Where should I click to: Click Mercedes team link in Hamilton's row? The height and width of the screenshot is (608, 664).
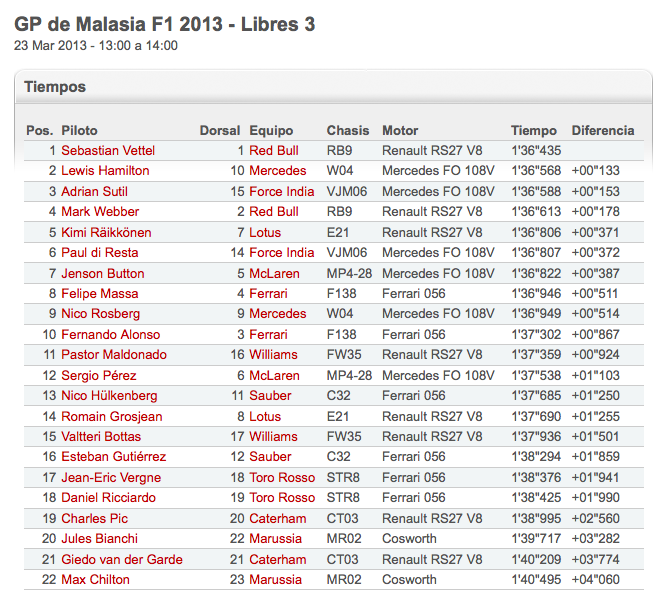tap(278, 171)
